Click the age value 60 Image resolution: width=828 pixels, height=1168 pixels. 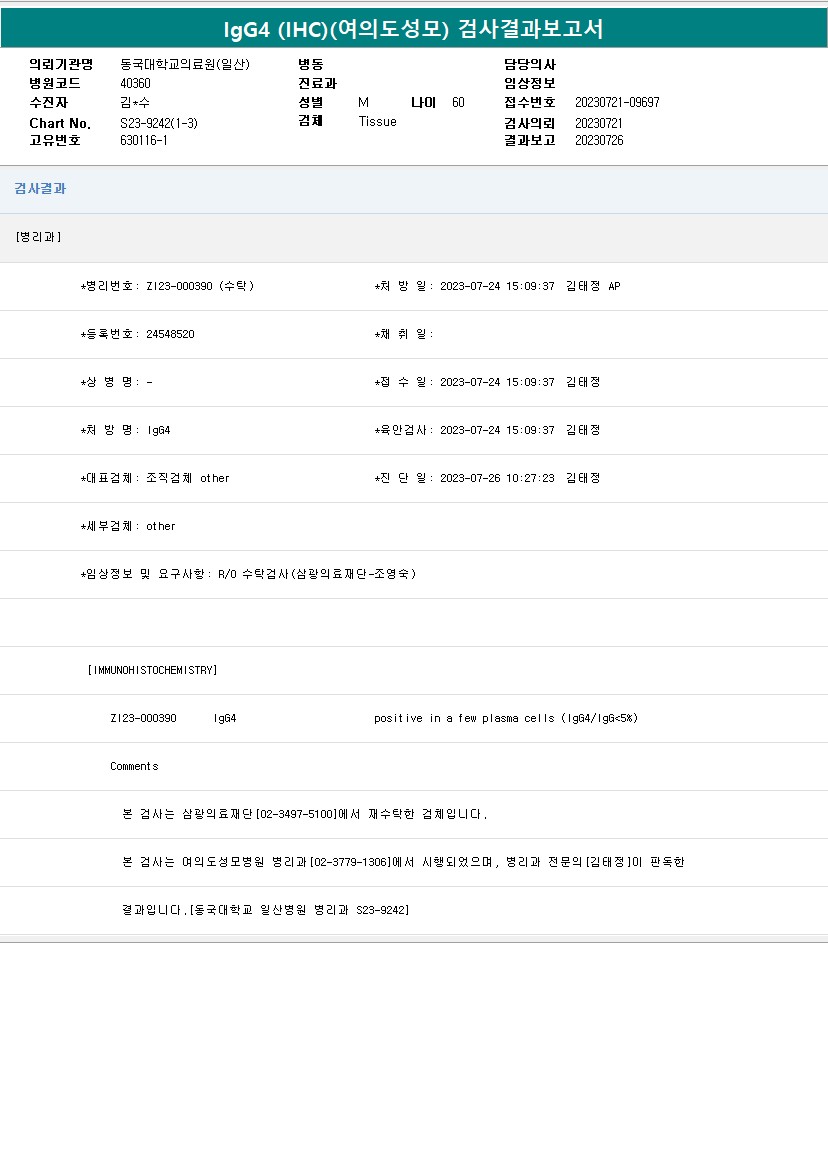point(458,103)
